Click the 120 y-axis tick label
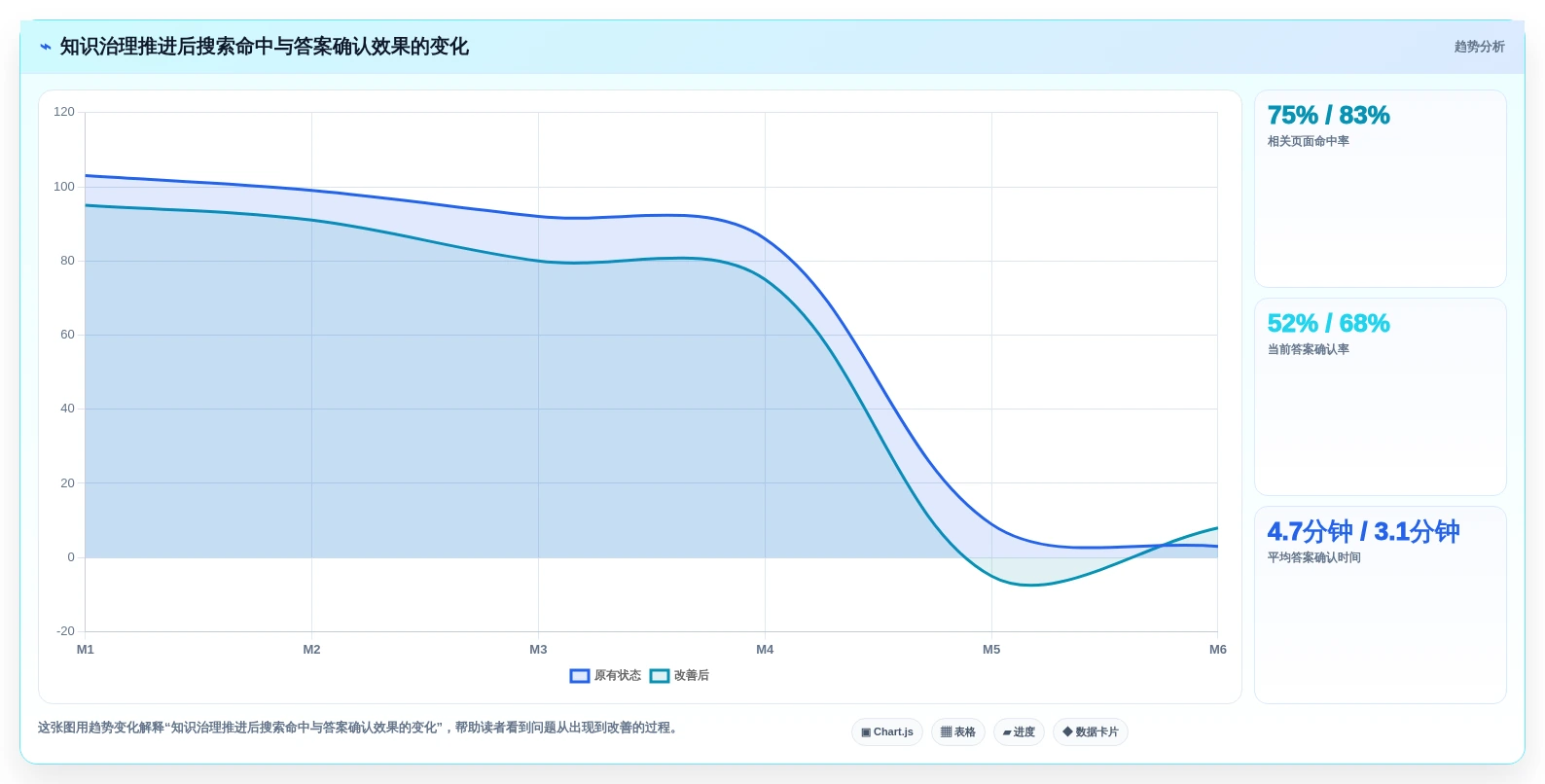 coord(64,112)
